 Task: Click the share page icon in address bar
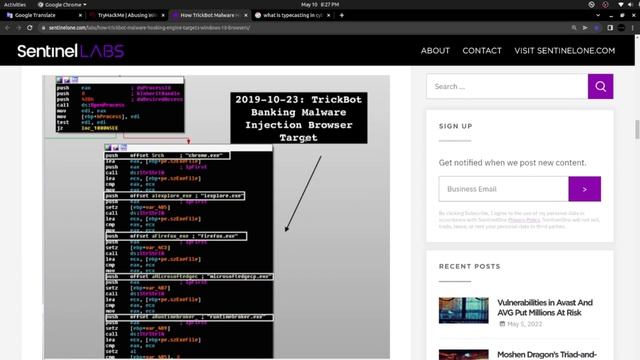(x=585, y=28)
